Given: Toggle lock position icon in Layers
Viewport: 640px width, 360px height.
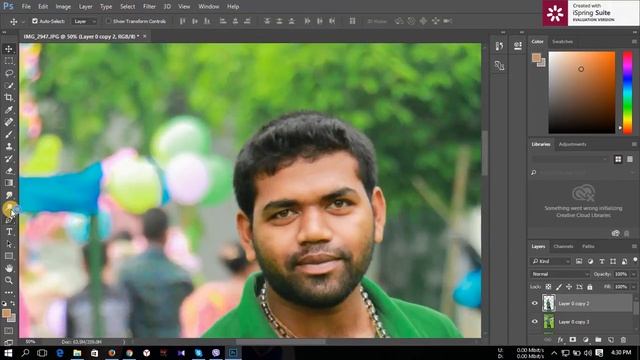Looking at the screenshot, I should pos(569,287).
